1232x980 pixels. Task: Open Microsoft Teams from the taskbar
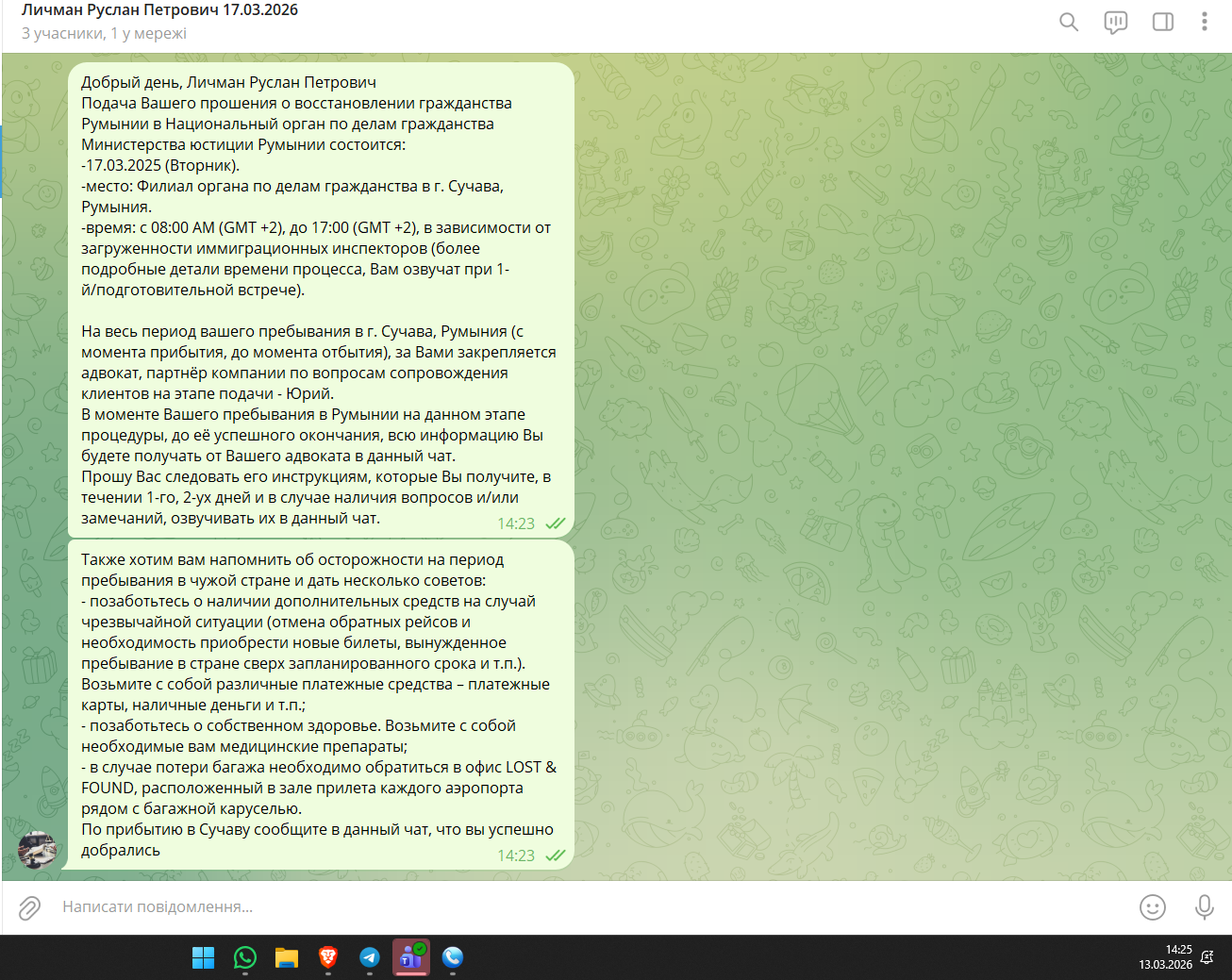[x=411, y=957]
